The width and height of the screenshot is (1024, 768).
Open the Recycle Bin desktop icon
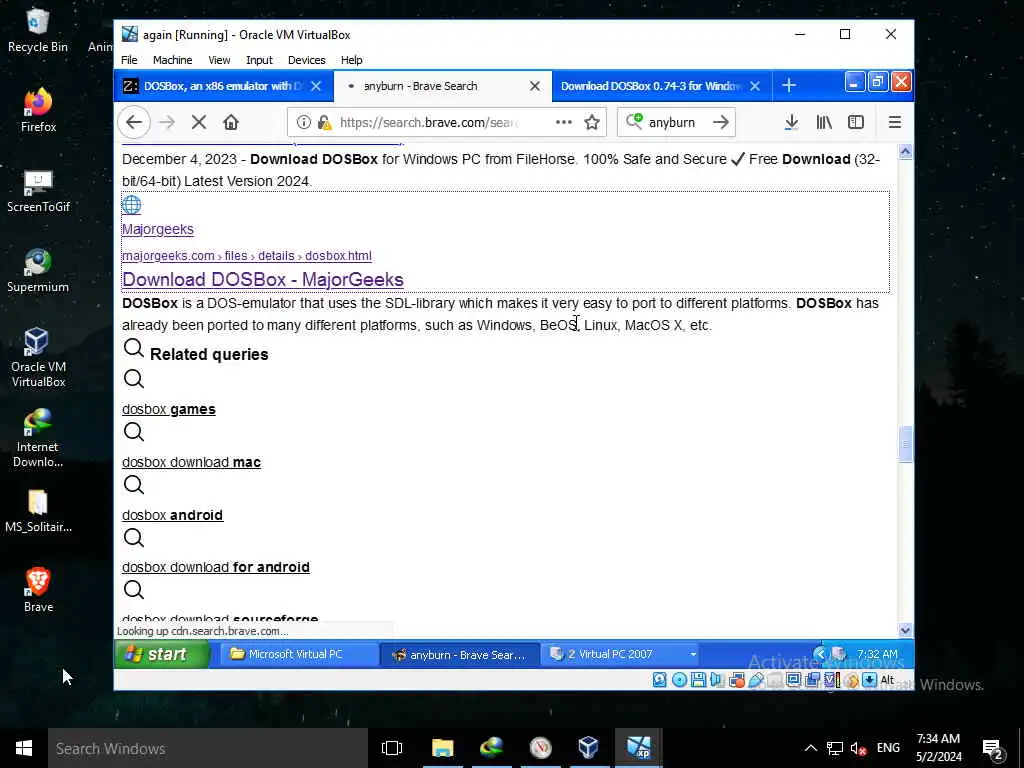pos(38,31)
